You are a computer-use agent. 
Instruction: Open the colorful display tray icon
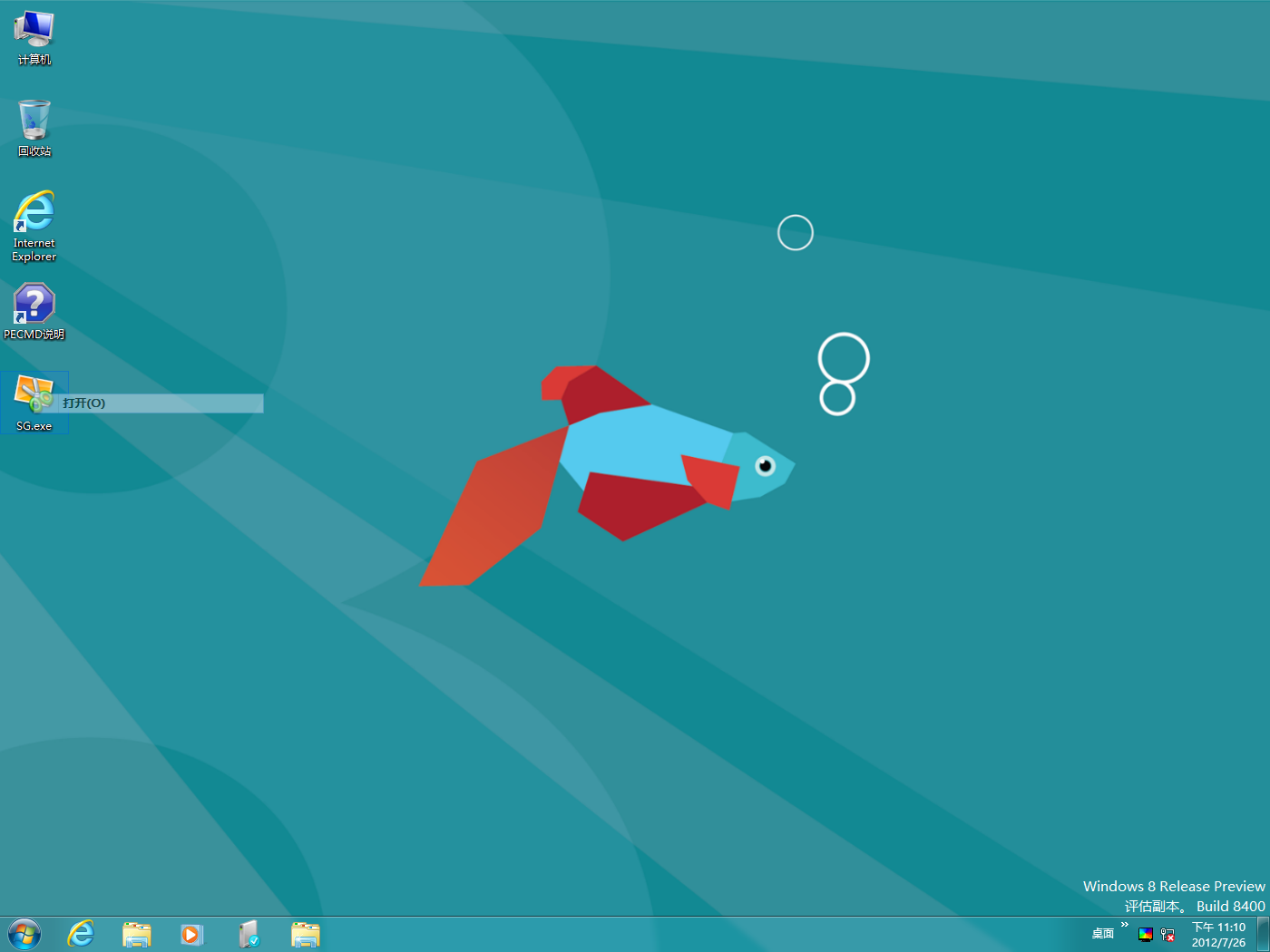[1146, 935]
